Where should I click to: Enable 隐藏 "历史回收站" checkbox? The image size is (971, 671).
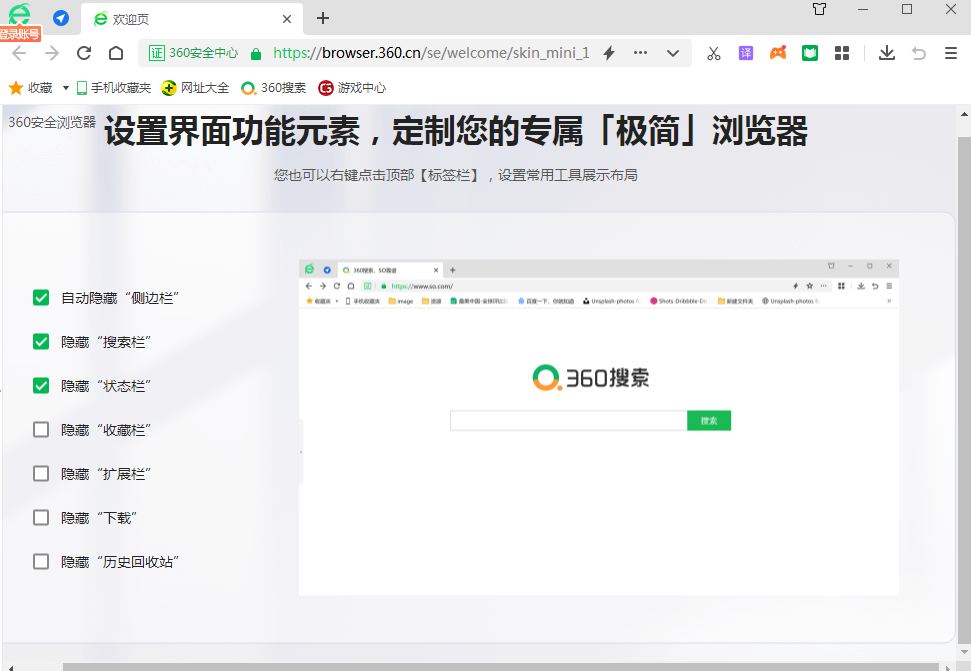tap(41, 561)
